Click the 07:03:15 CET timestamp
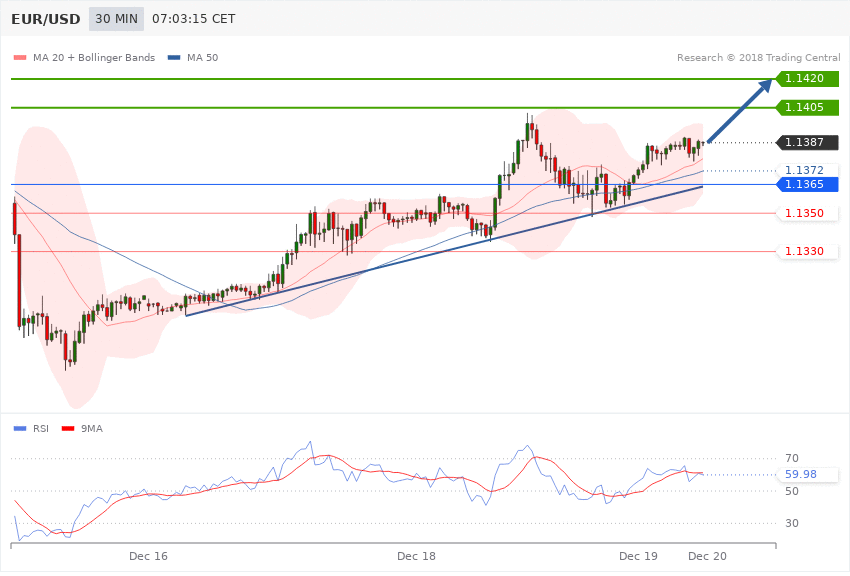This screenshot has height=576, width=850. point(194,19)
